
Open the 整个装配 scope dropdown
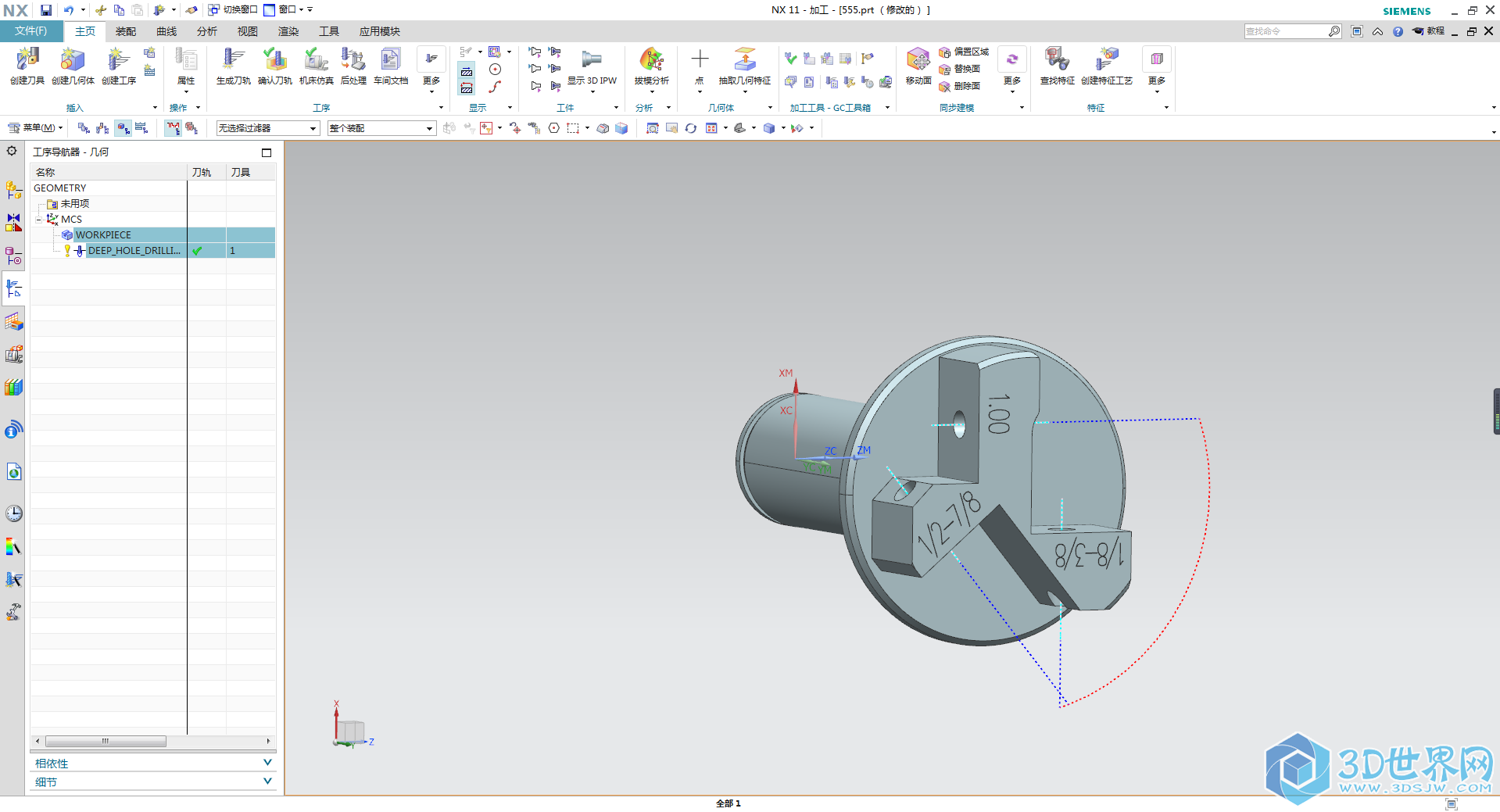click(x=381, y=128)
